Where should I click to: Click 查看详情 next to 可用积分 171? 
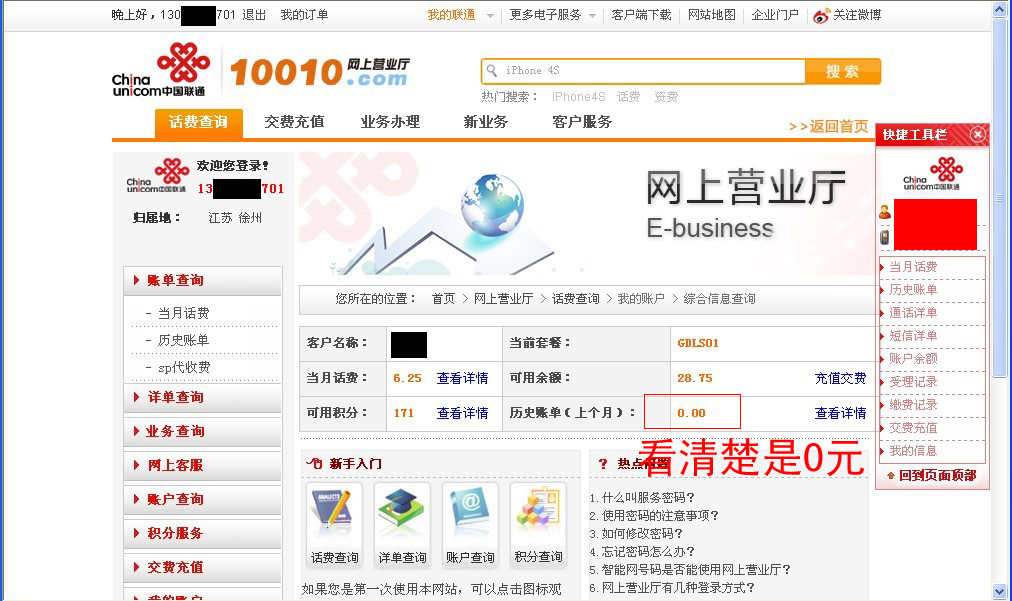[463, 413]
